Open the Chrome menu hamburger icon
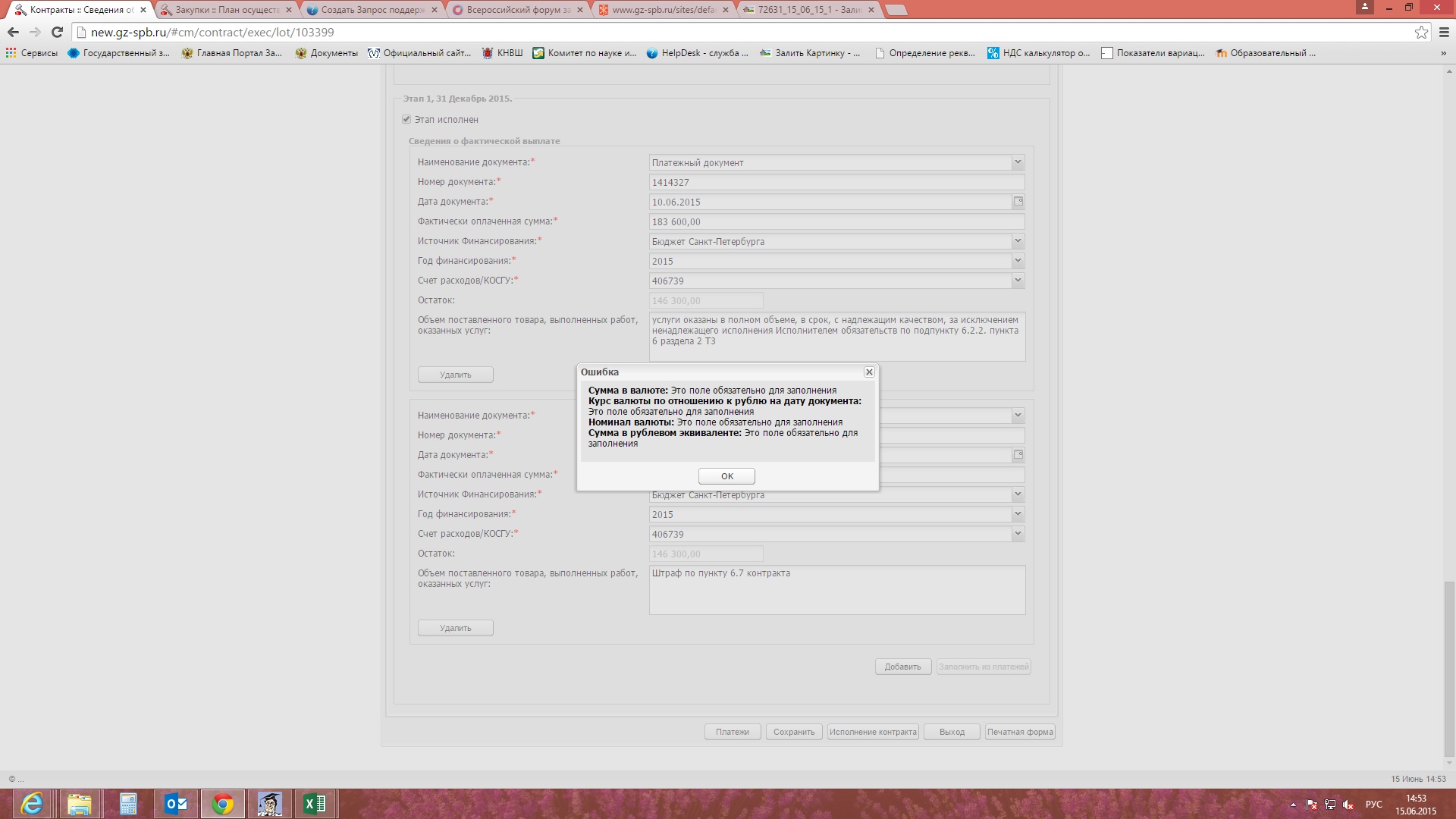 pos(1444,32)
